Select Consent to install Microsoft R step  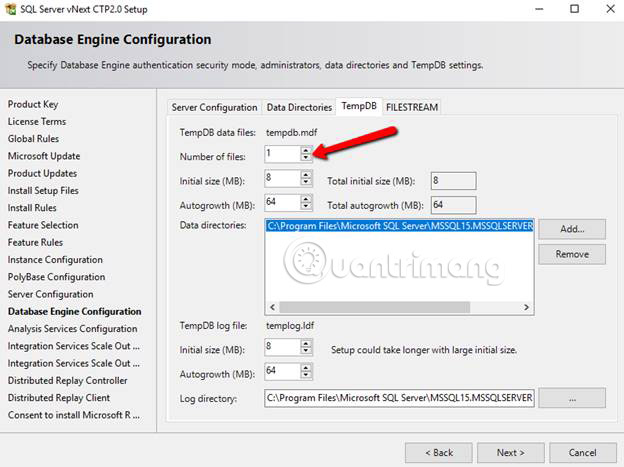[74, 415]
